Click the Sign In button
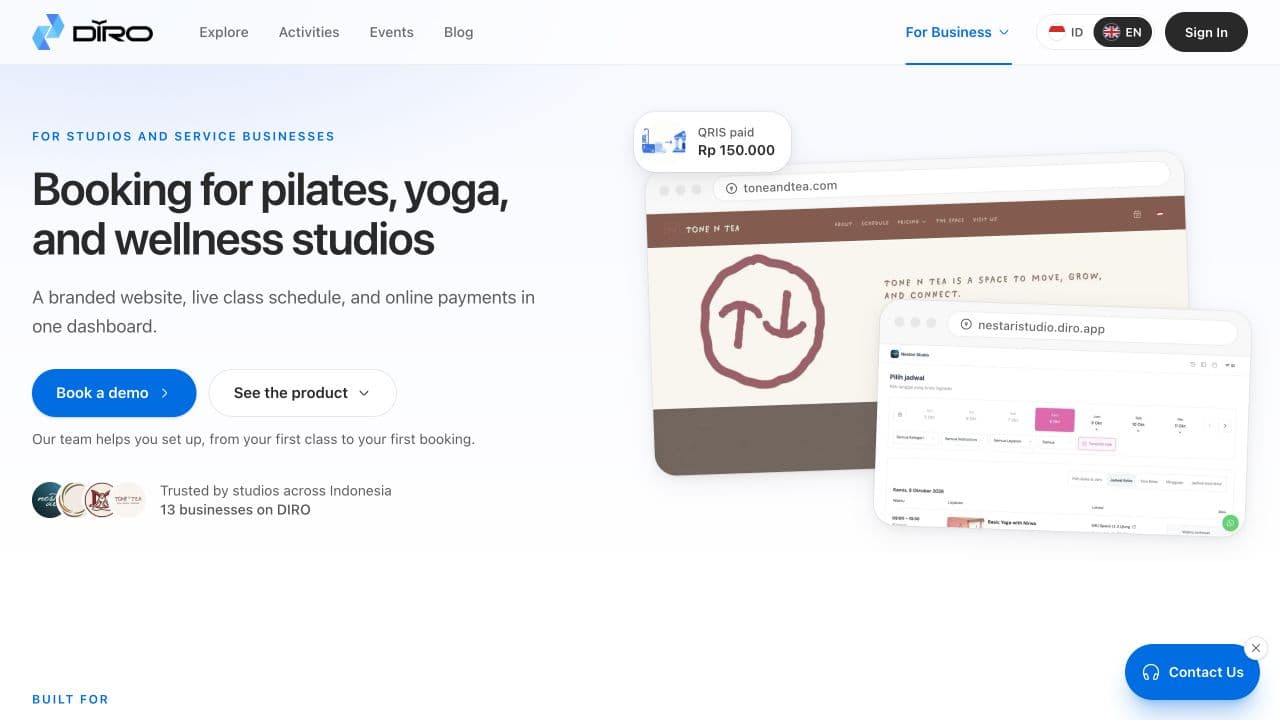Image resolution: width=1280 pixels, height=720 pixels. tap(1206, 32)
